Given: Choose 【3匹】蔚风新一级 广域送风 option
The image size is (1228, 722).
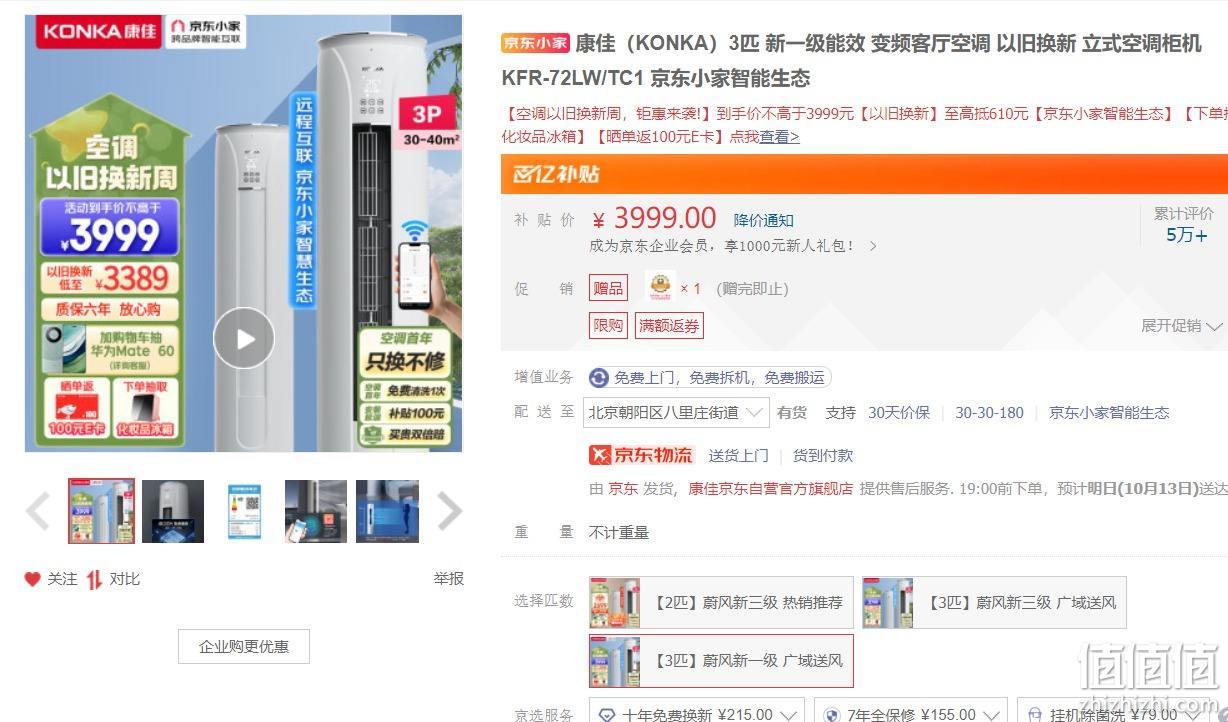Looking at the screenshot, I should click(721, 661).
